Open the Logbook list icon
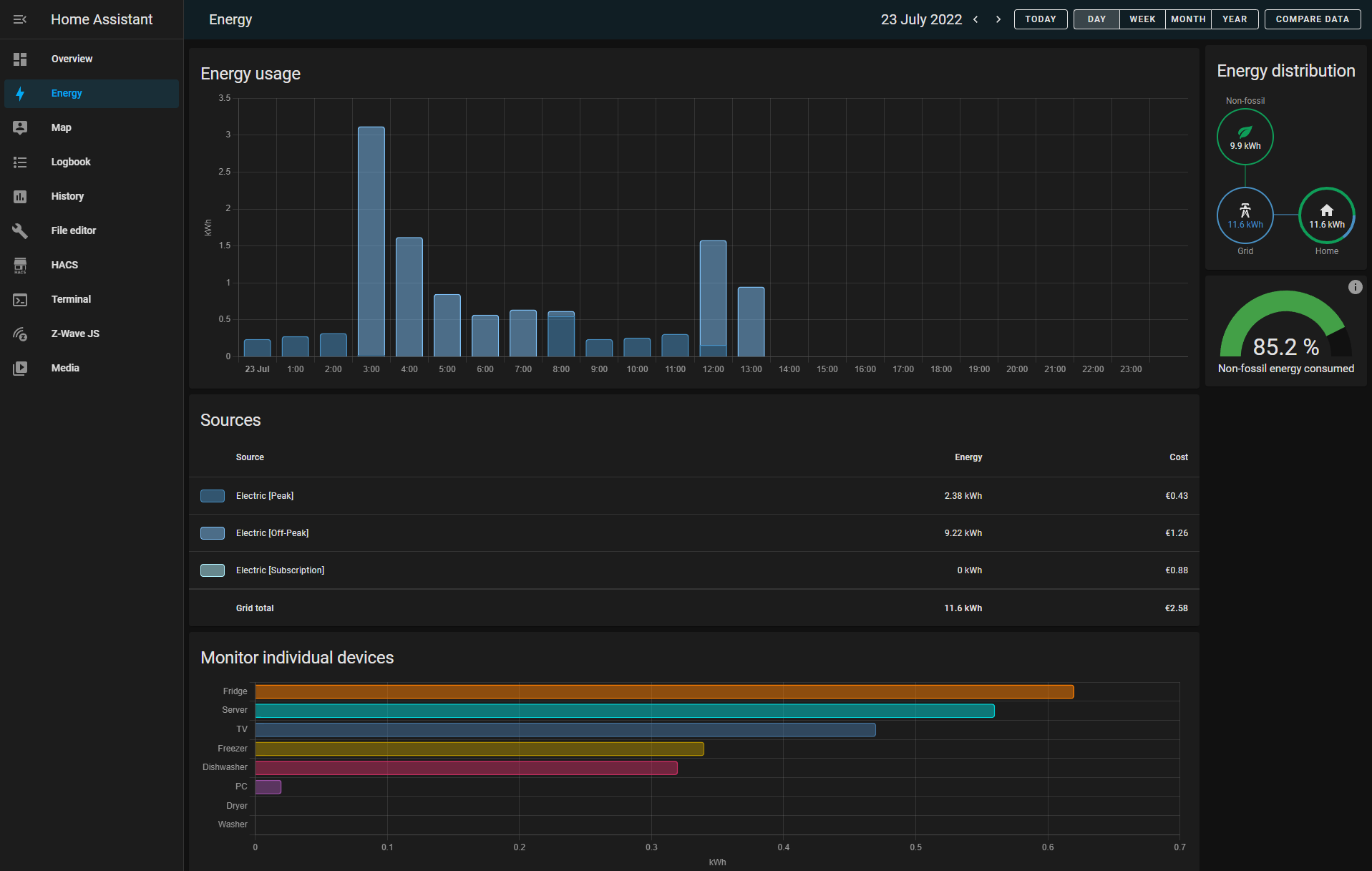This screenshot has width=1372, height=871. 20,162
